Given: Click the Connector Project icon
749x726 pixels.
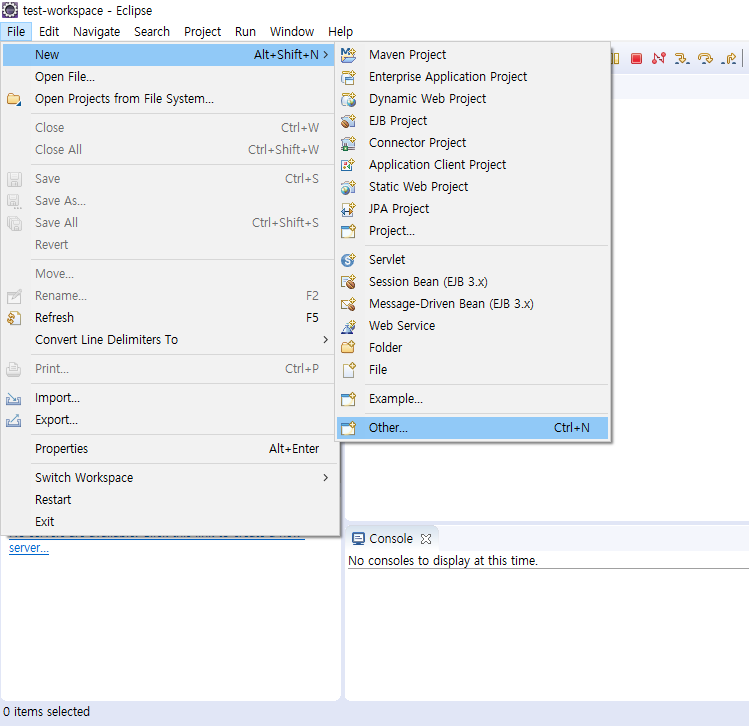Looking at the screenshot, I should click(x=348, y=143).
